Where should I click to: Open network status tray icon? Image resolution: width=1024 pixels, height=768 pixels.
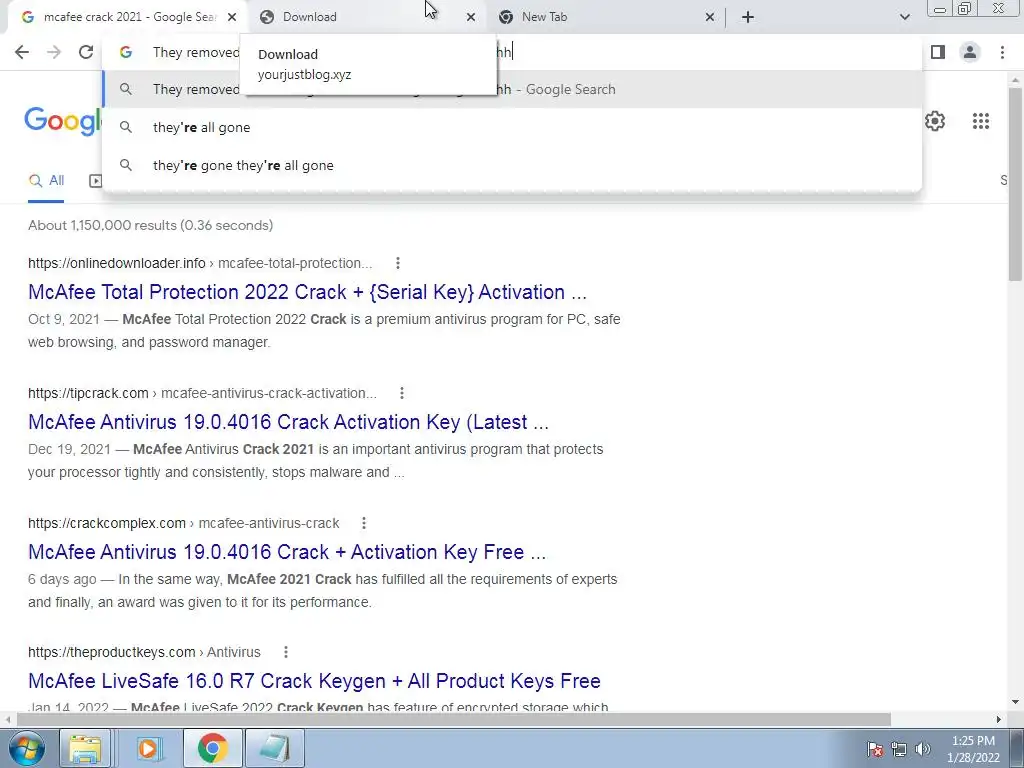(899, 749)
